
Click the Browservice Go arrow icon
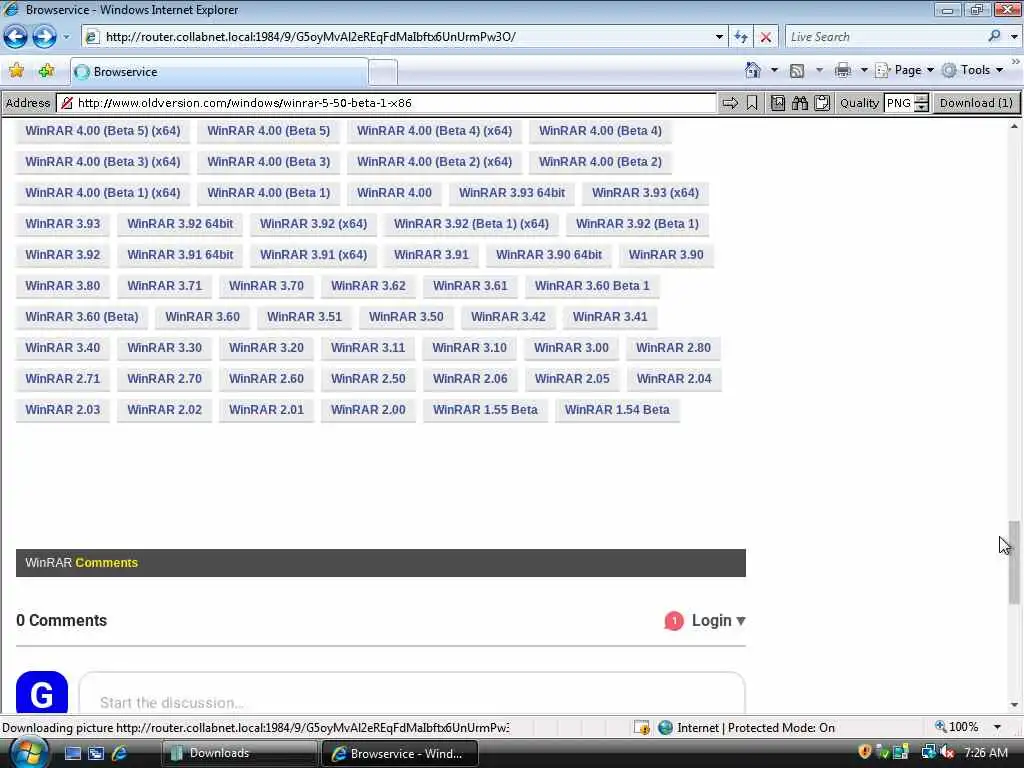click(730, 103)
